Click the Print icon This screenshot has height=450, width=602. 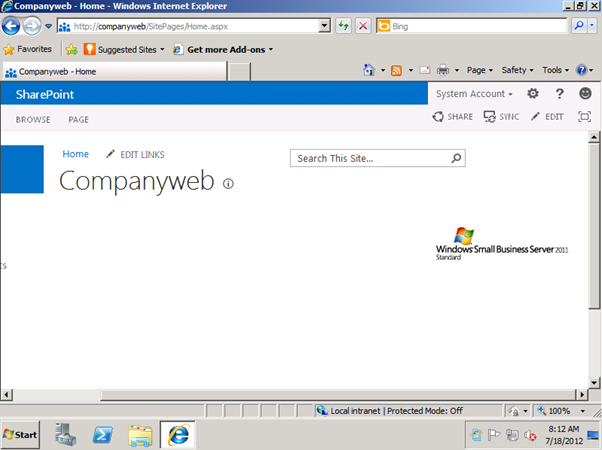pyautogui.click(x=443, y=70)
